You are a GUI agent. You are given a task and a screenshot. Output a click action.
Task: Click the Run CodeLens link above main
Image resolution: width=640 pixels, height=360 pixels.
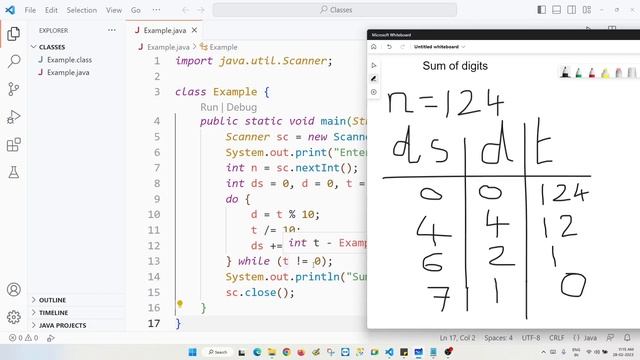pos(209,107)
